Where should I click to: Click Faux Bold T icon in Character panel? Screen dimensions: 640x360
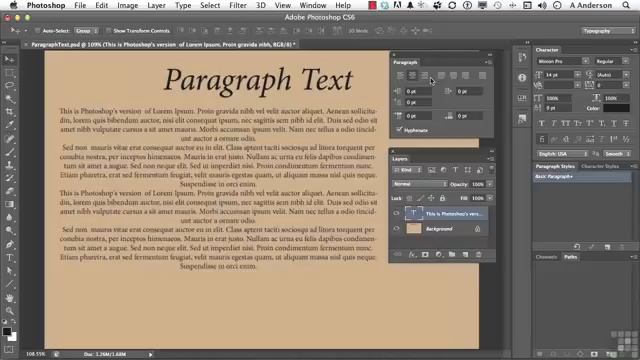[542, 123]
